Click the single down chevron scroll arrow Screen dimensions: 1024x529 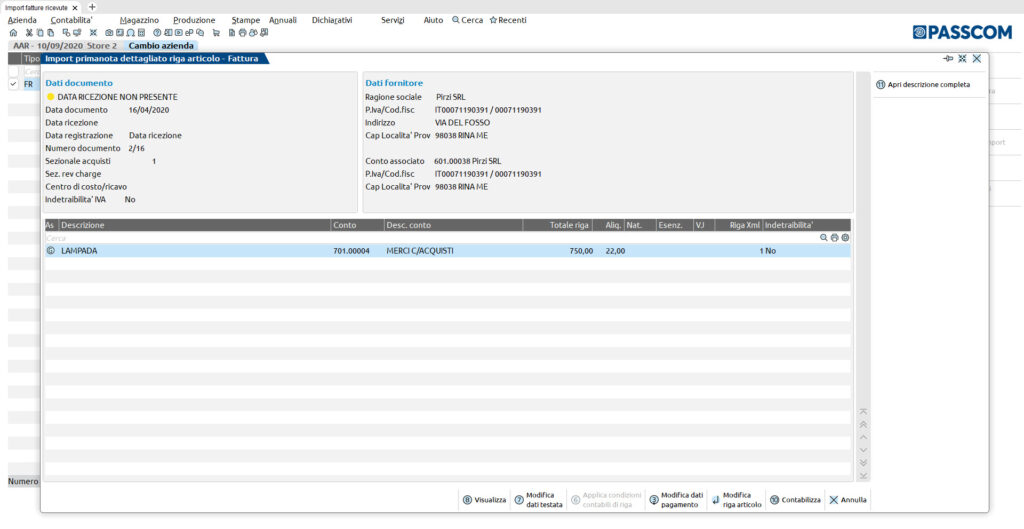863,450
